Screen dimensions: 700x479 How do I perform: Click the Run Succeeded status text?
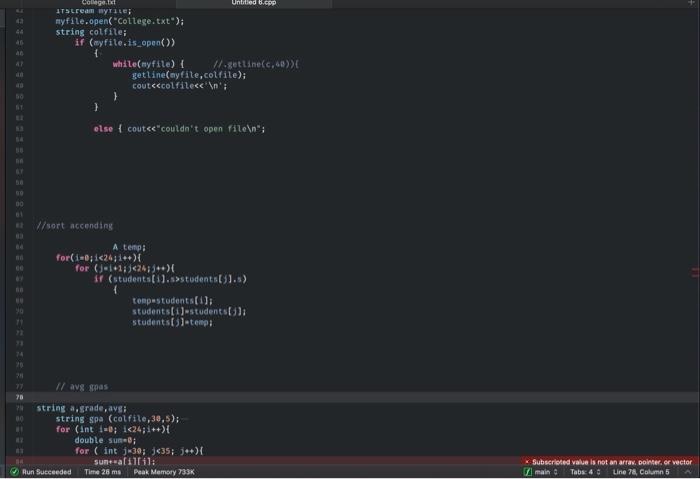(x=46, y=472)
